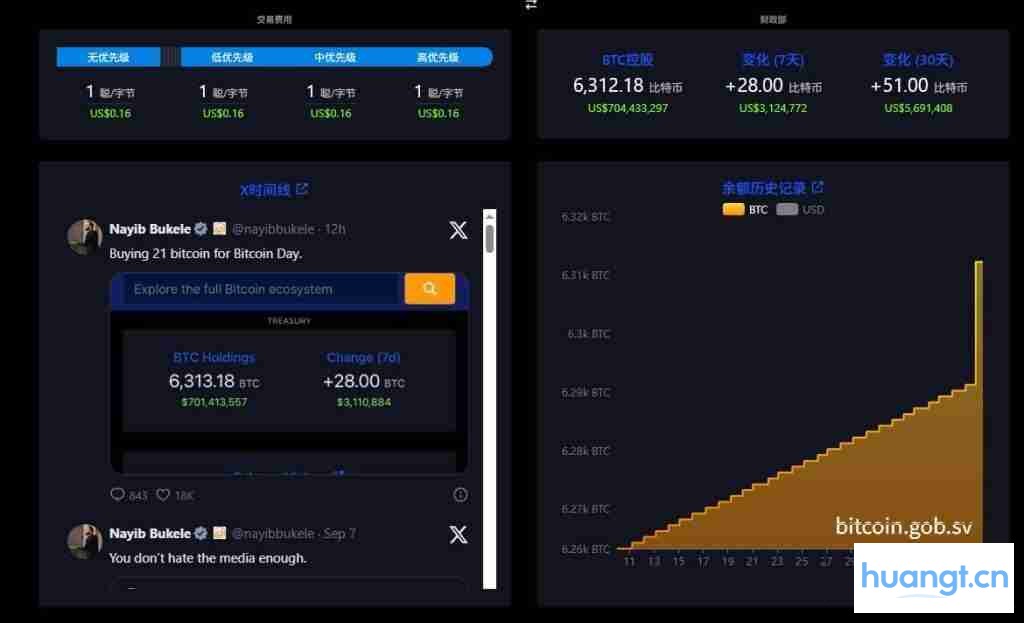Click the X timeline scrollbar thumb
Viewport: 1024px width, 623px height.
tap(489, 238)
